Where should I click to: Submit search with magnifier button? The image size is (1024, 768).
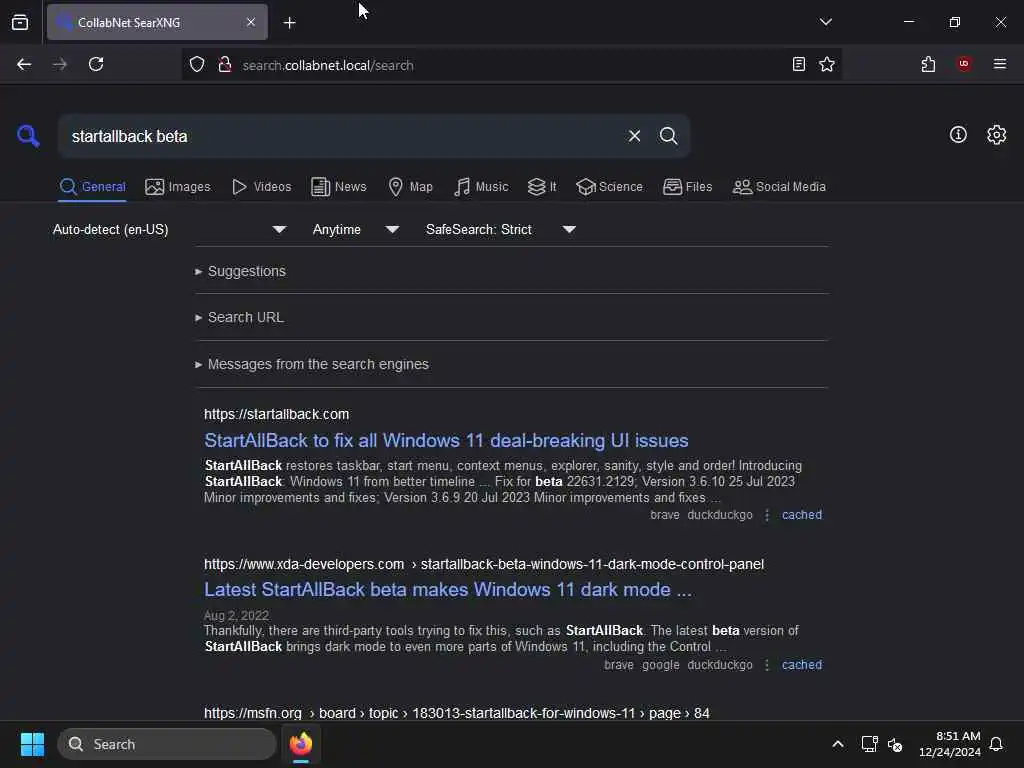668,136
